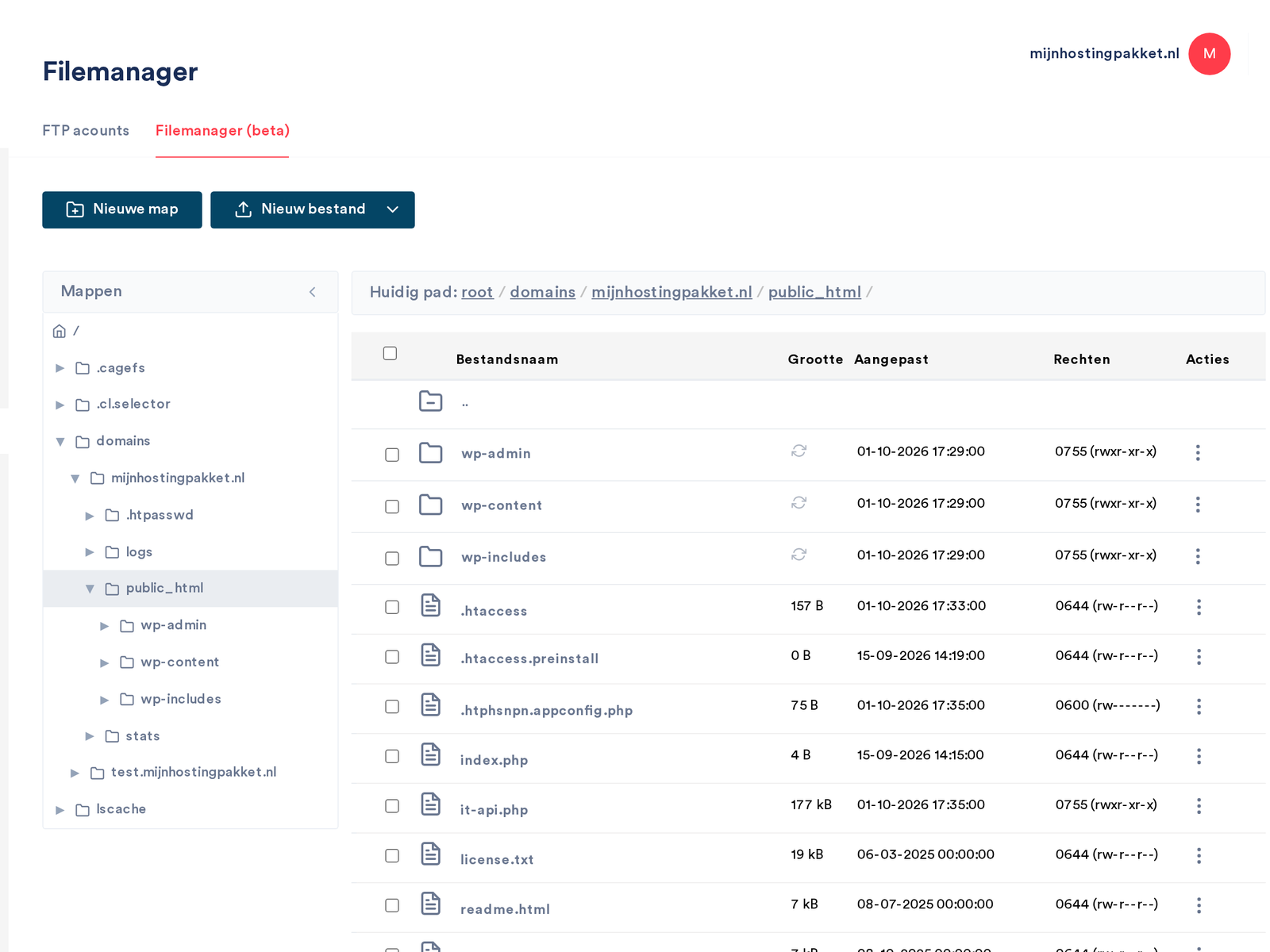
Task: Click the mijnhostingpakket.nl account name
Action: pyautogui.click(x=1104, y=53)
